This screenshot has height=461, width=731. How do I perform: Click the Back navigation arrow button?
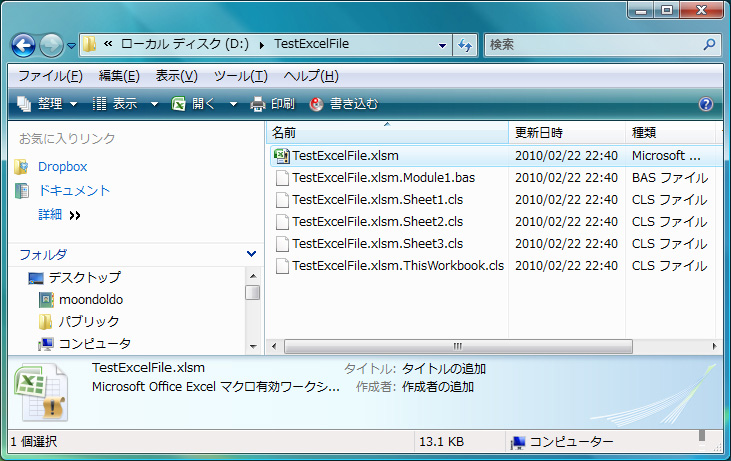pos(23,45)
